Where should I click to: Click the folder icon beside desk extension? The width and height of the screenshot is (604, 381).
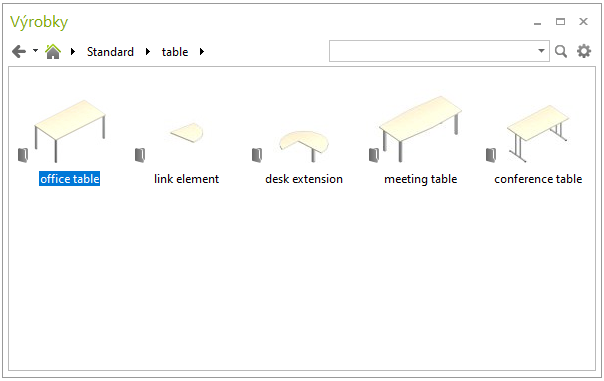click(x=257, y=155)
